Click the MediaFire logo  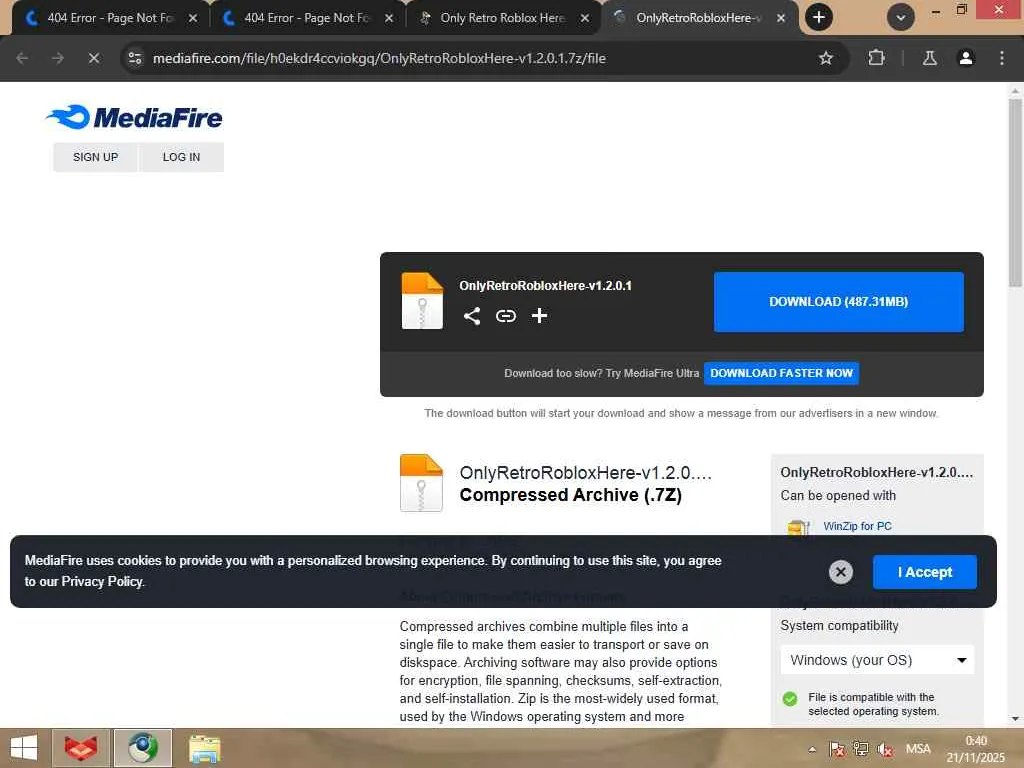pos(134,117)
